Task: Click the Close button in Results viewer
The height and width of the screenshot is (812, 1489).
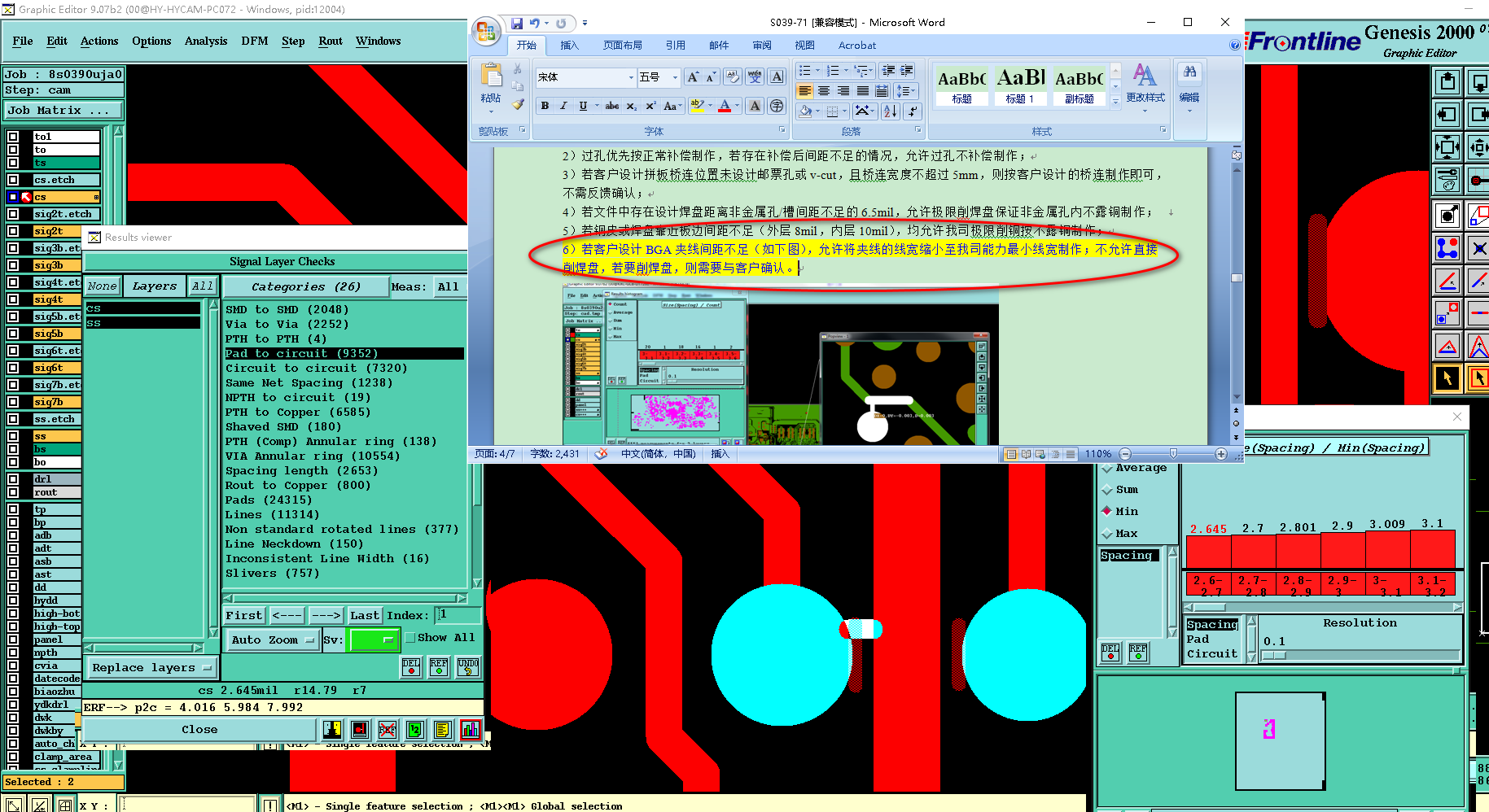Action: pos(199,729)
